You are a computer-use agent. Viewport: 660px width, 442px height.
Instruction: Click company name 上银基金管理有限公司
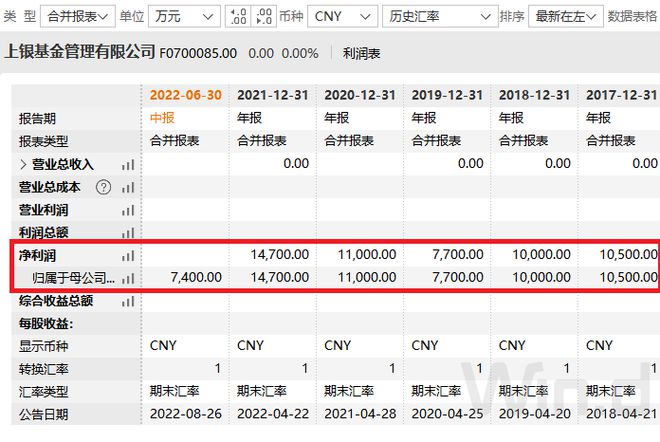(80, 52)
